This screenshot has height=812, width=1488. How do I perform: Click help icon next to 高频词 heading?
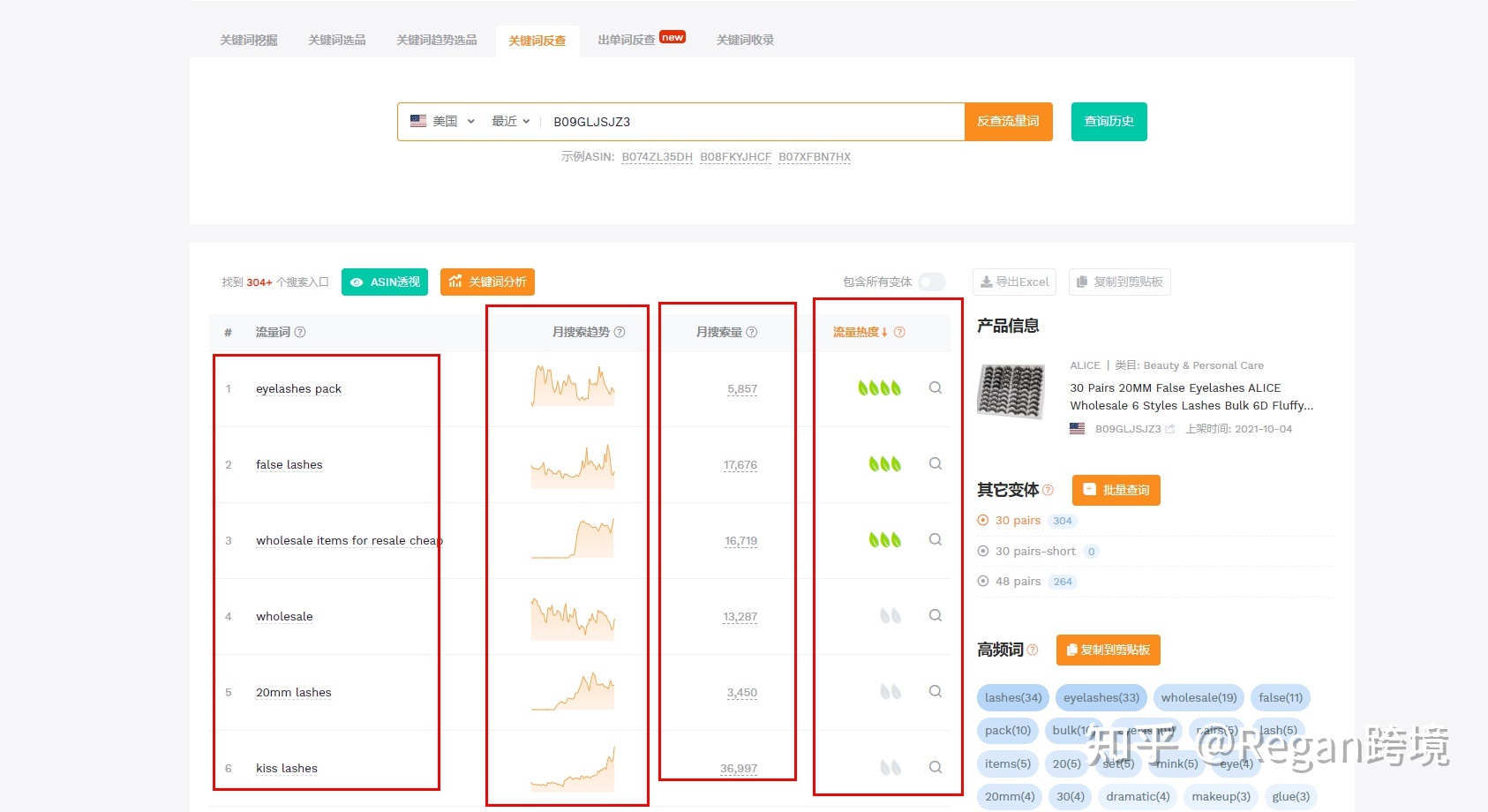tap(1033, 650)
